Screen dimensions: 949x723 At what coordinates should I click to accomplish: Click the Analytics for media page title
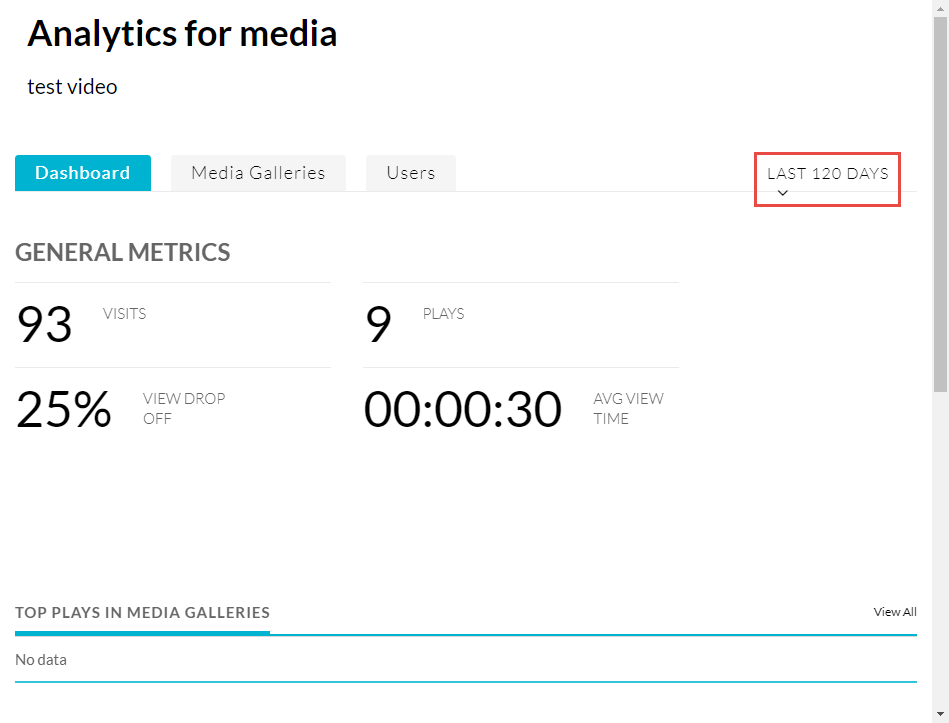pyautogui.click(x=182, y=34)
